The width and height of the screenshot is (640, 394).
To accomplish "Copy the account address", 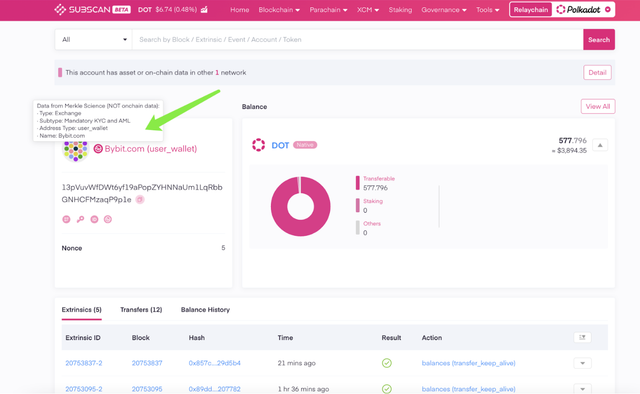I will [x=140, y=200].
